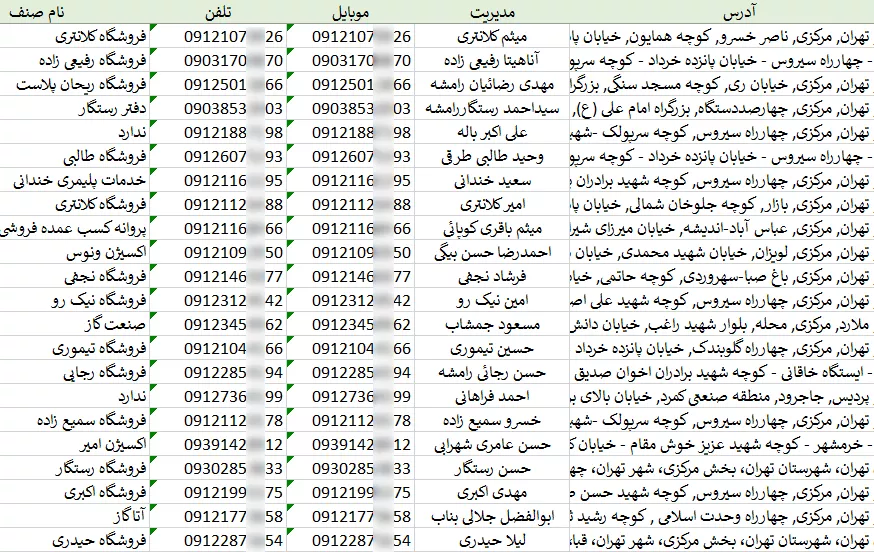This screenshot has height=552, width=874.
Task: Select the address cell of لیلا حیدری
Action: 722,540
